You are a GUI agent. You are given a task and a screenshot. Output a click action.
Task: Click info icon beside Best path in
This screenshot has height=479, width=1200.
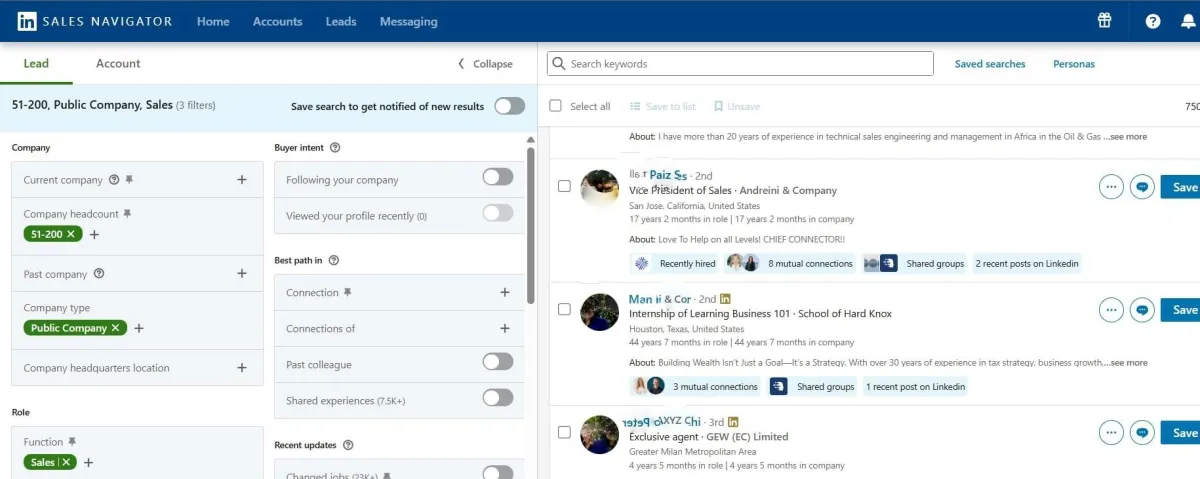[x=334, y=260]
